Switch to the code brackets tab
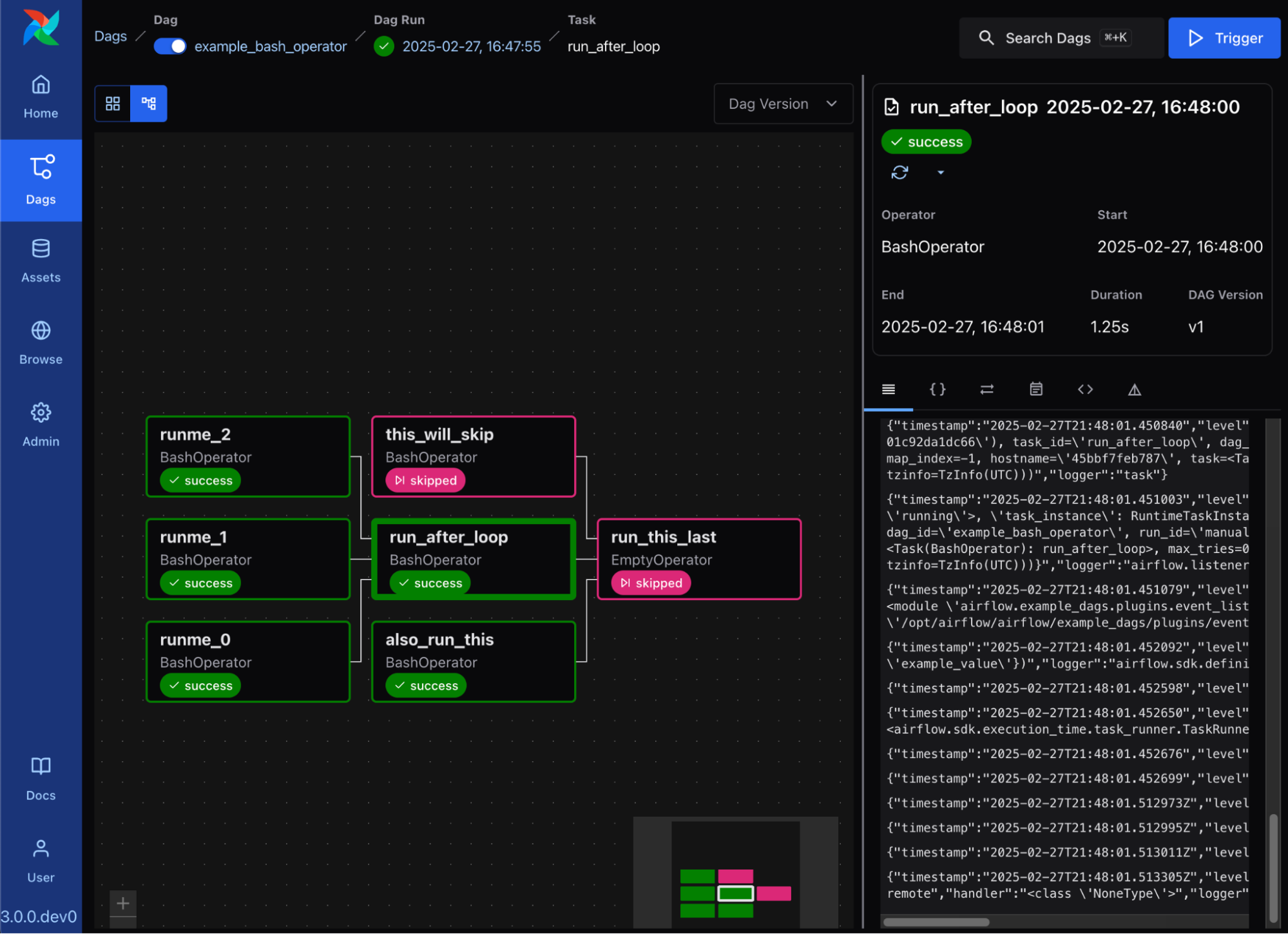 1085,389
